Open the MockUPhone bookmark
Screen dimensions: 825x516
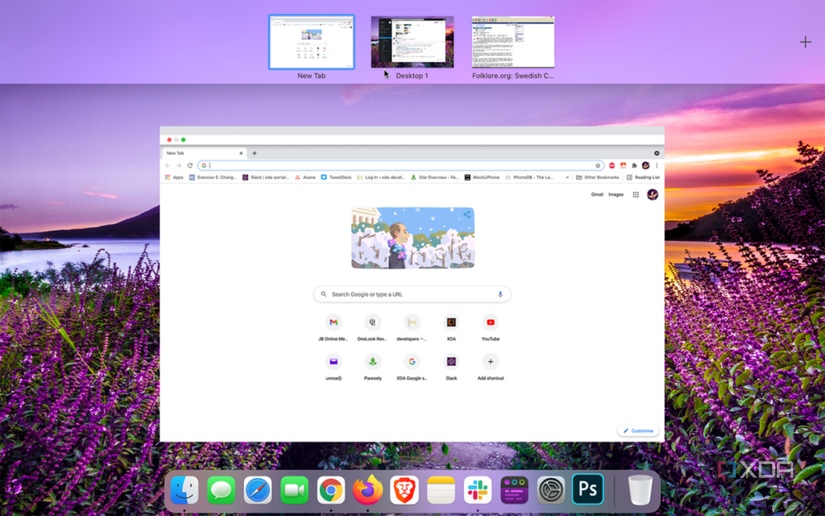pos(482,177)
